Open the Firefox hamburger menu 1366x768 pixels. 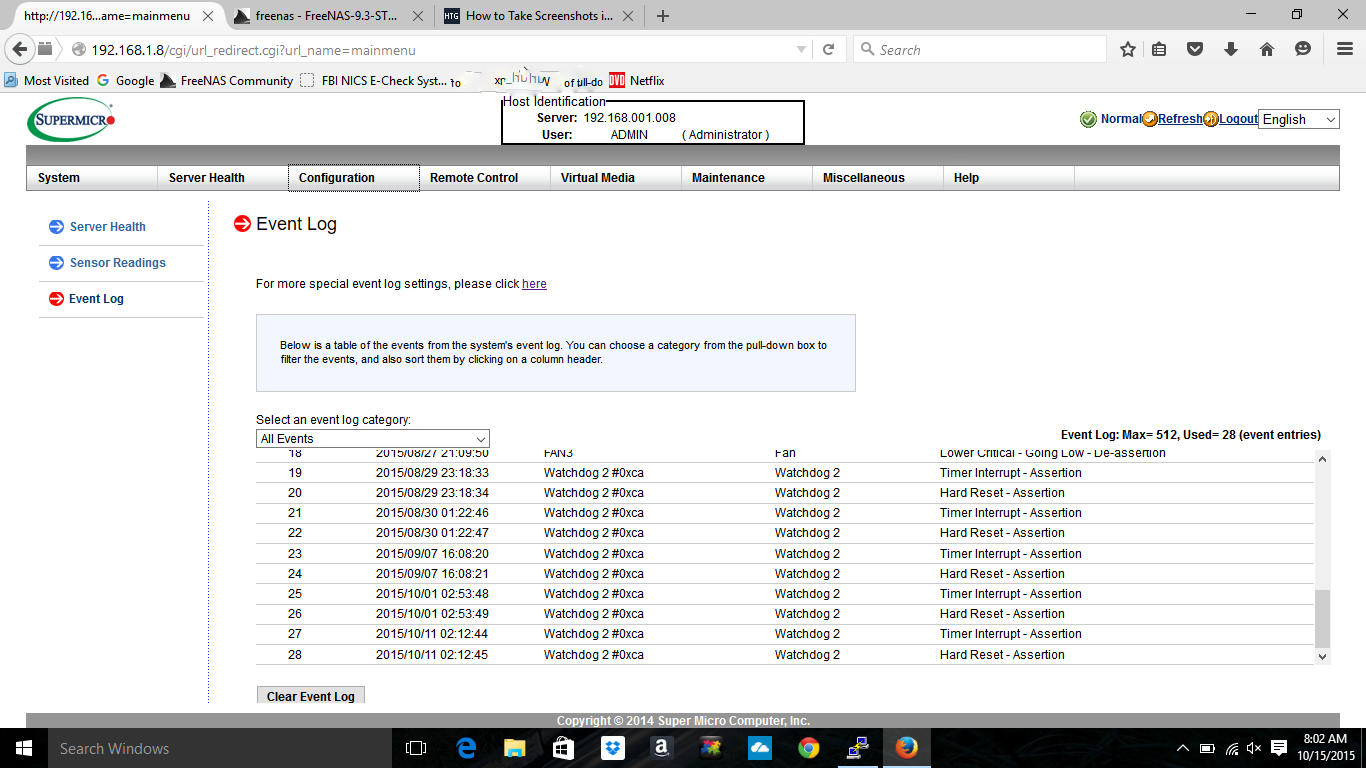coord(1345,49)
